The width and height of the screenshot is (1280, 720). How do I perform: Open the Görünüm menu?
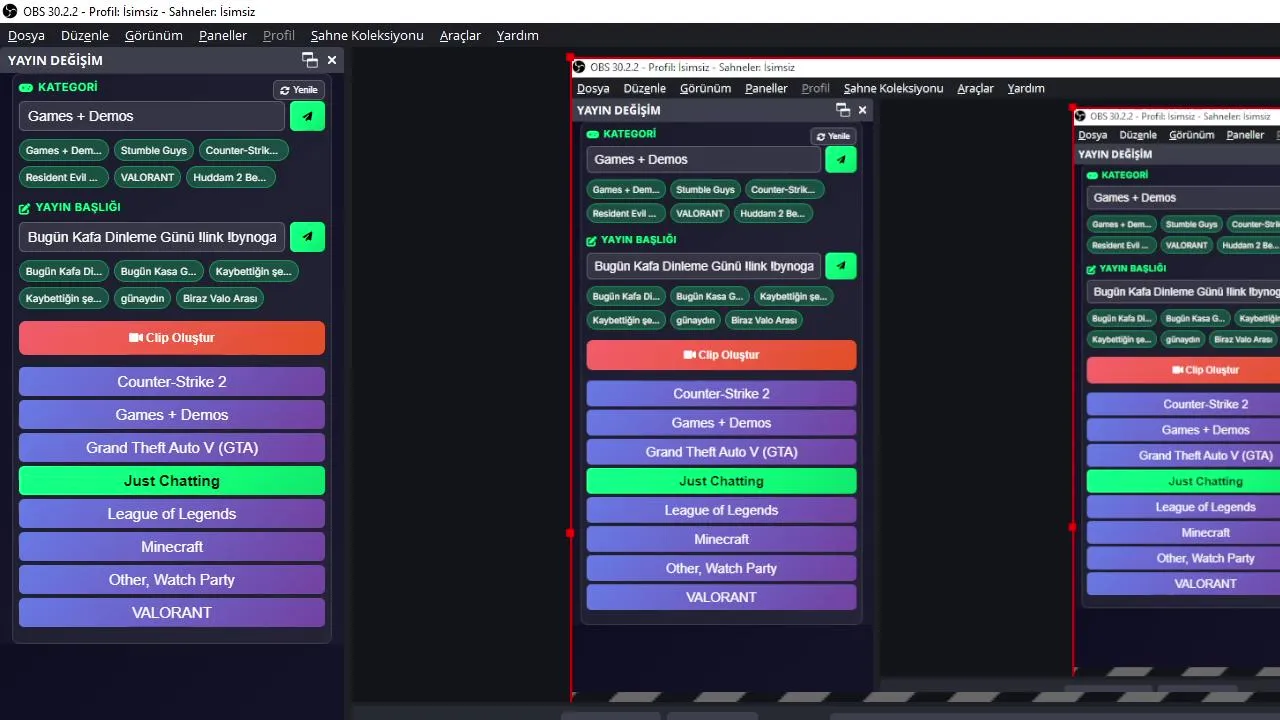(154, 35)
